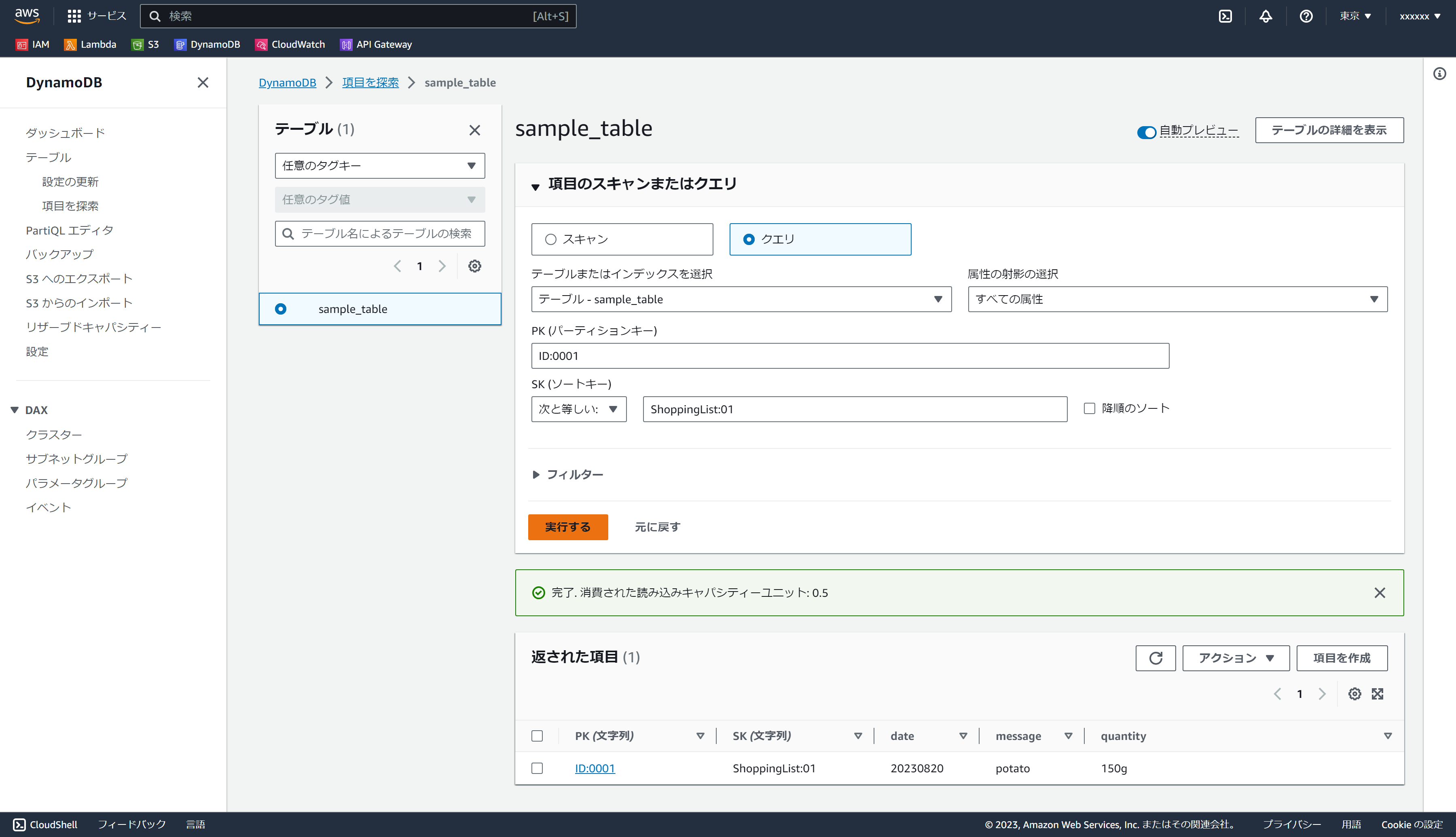Open Tables in side navigation
1456x837 pixels.
pyautogui.click(x=48, y=157)
